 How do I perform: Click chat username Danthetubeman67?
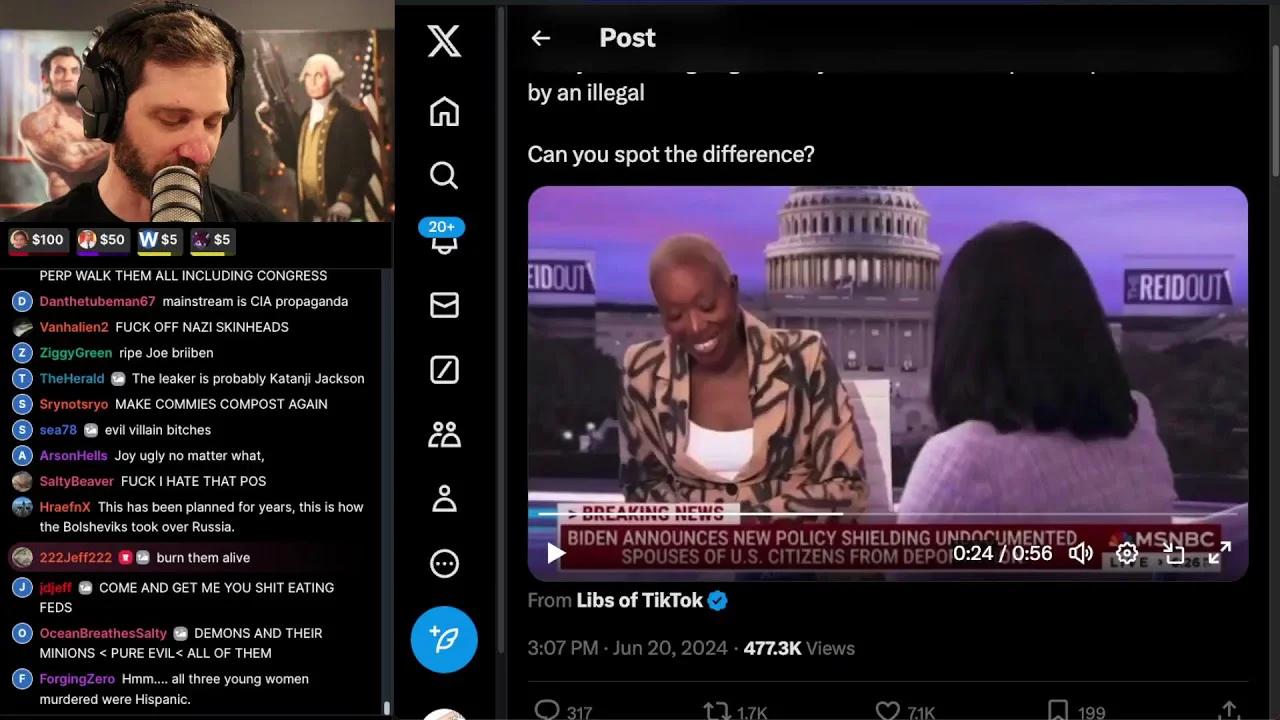point(98,301)
